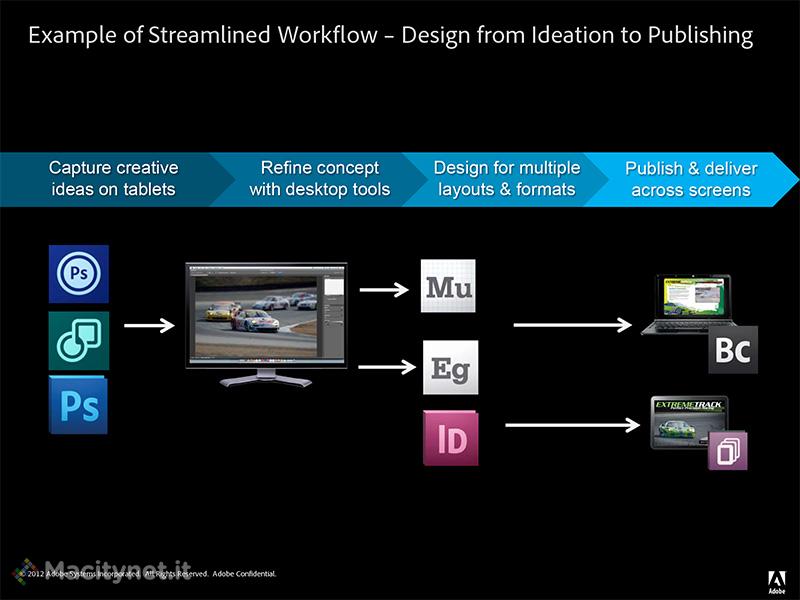Click the tablet showing ExtremeTrack magazine
Viewport: 800px width, 600px height.
[689, 423]
